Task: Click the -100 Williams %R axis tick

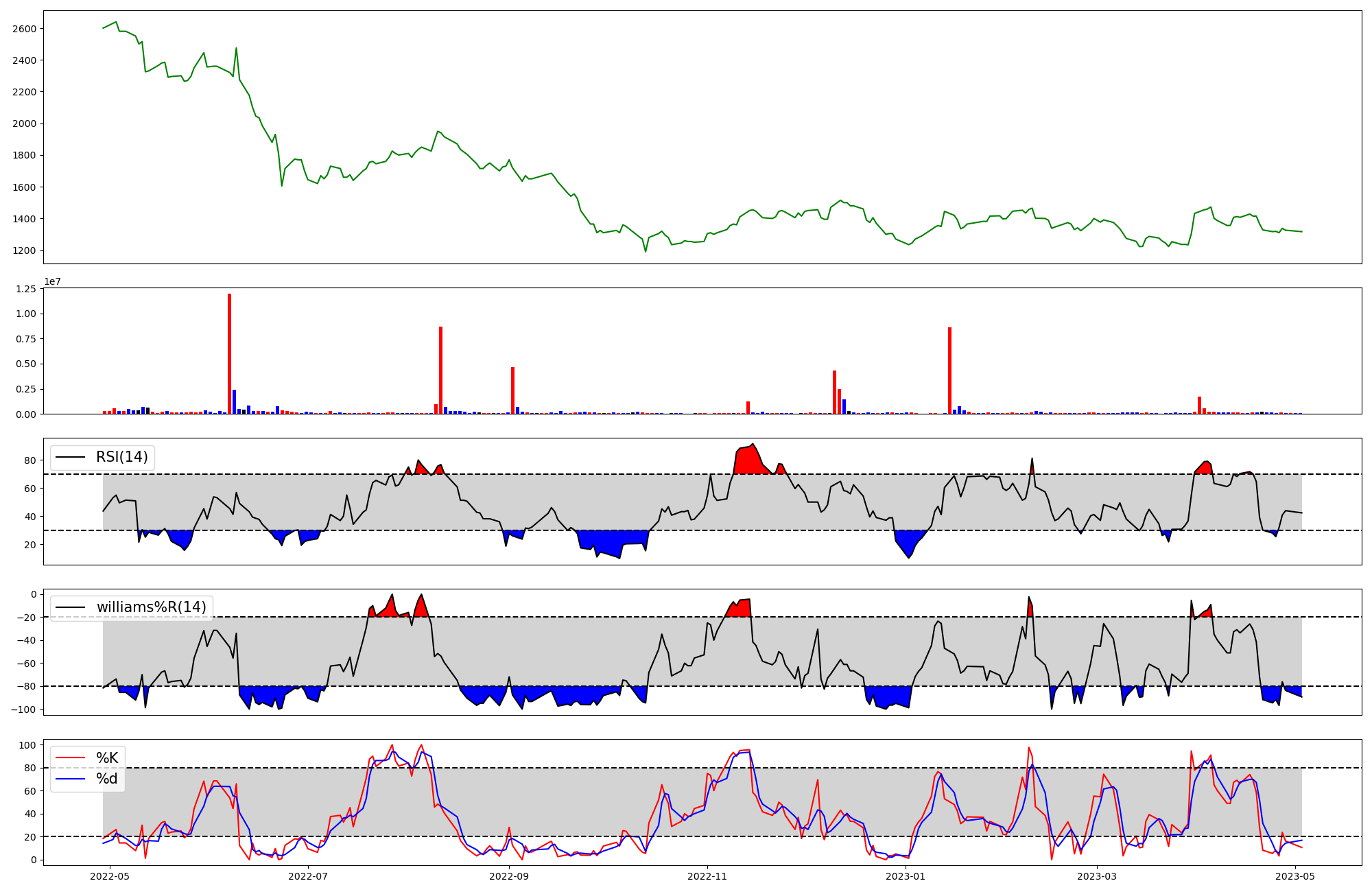Action: click(x=23, y=709)
